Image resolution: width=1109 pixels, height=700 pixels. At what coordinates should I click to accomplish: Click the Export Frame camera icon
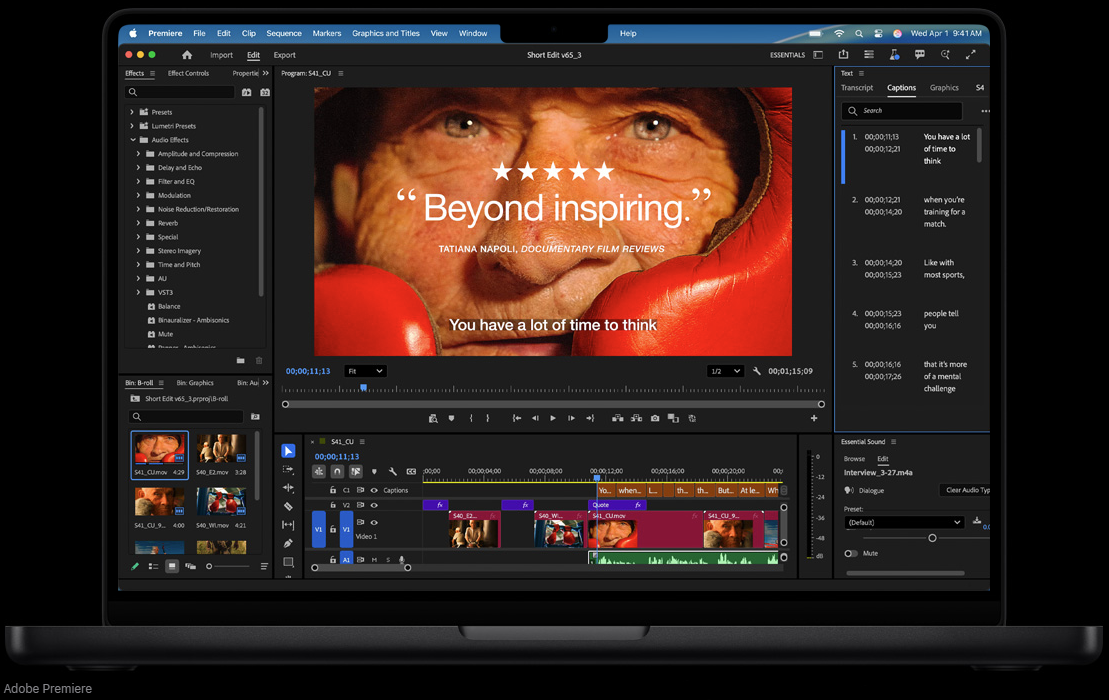pyautogui.click(x=655, y=418)
